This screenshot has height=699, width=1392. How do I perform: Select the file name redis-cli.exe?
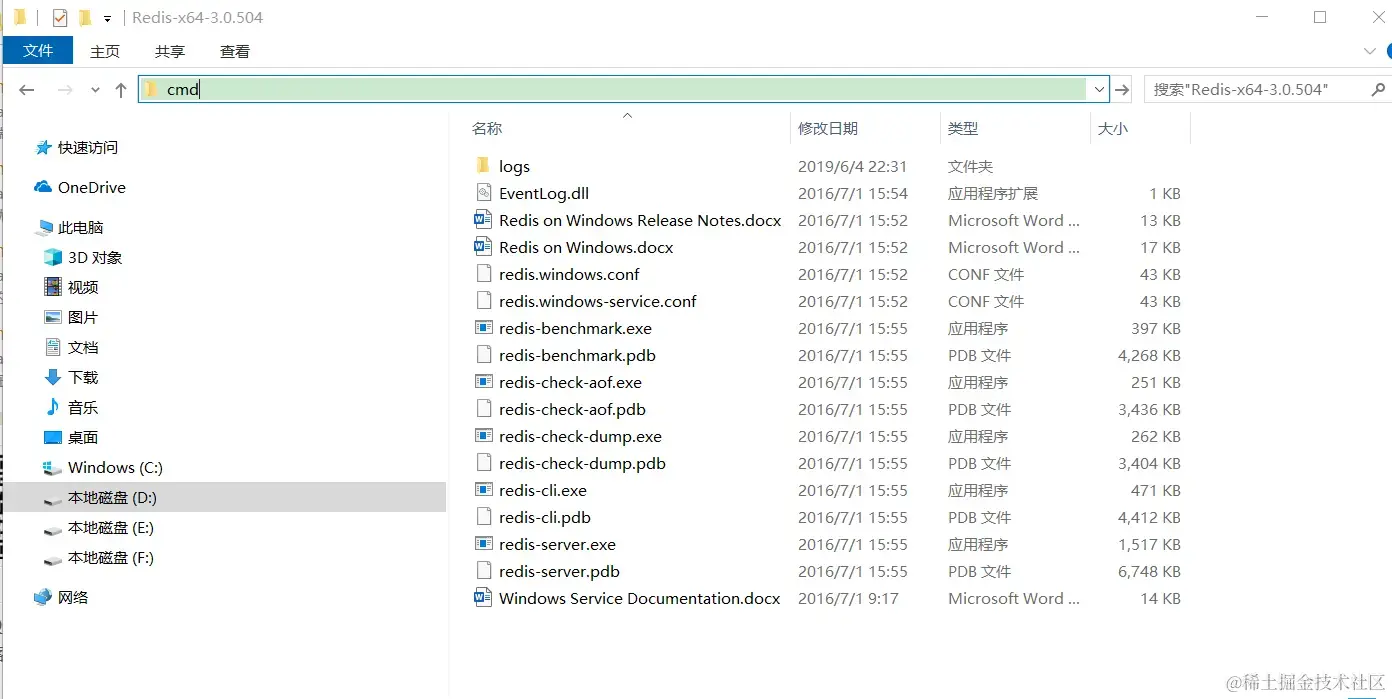pyautogui.click(x=543, y=490)
